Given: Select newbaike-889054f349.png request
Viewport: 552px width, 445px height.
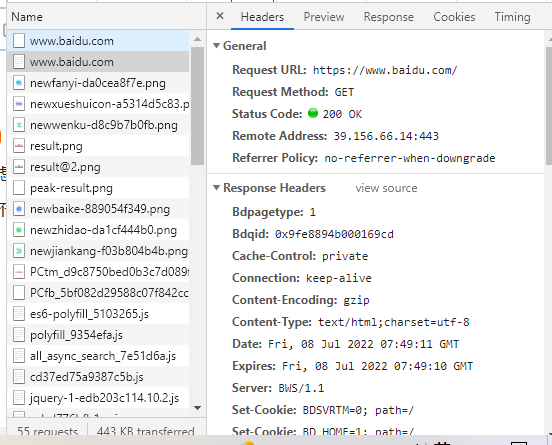Looking at the screenshot, I should click(98, 209).
